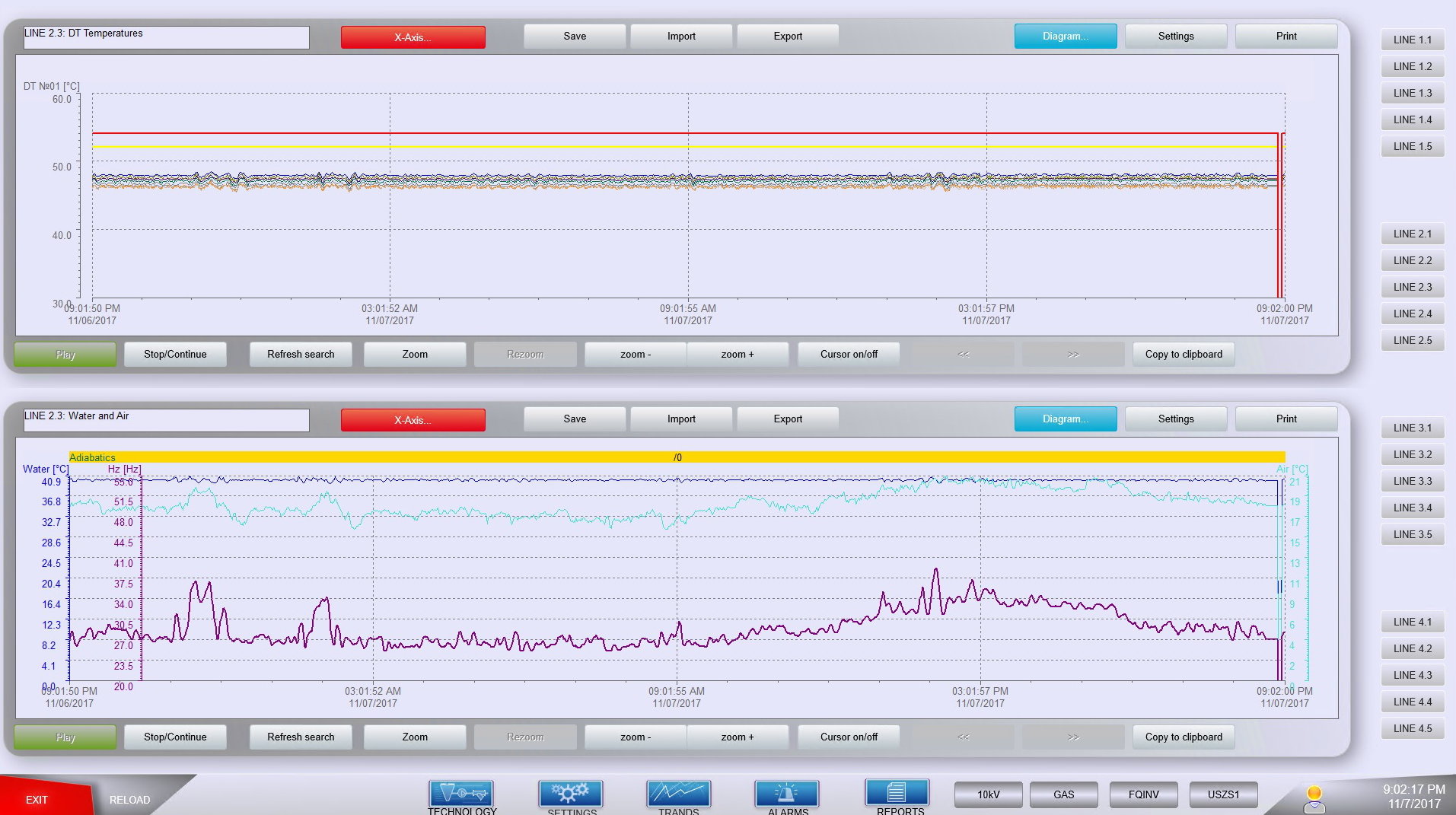Image resolution: width=1456 pixels, height=815 pixels.
Task: Open the Technology screen icon
Action: pyautogui.click(x=461, y=794)
